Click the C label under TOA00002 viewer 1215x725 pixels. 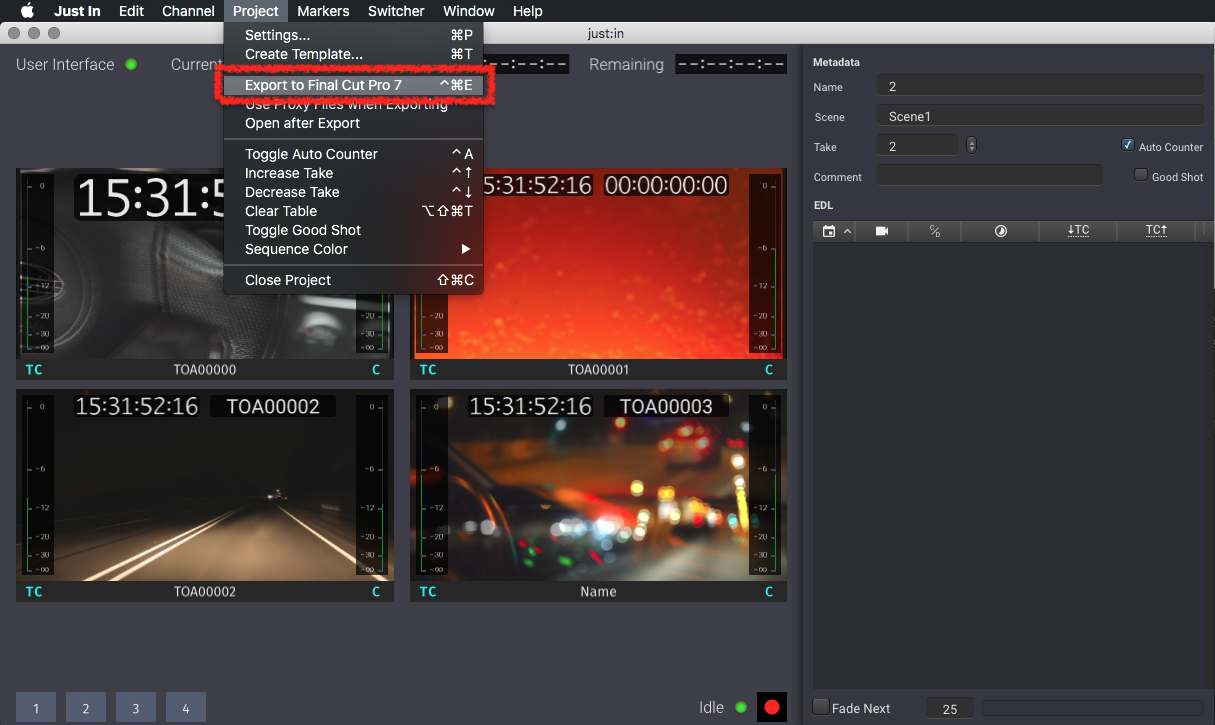coord(376,592)
